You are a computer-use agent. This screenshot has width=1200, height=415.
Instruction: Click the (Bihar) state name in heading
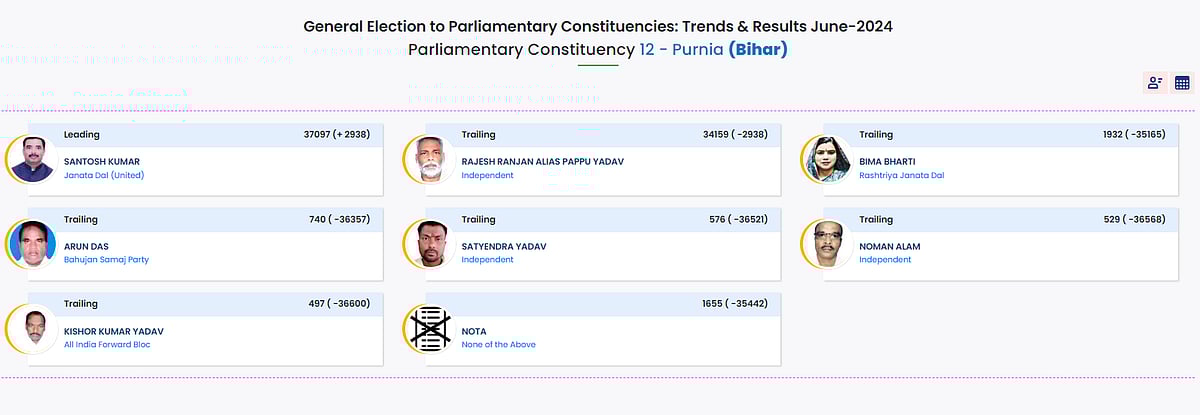757,49
